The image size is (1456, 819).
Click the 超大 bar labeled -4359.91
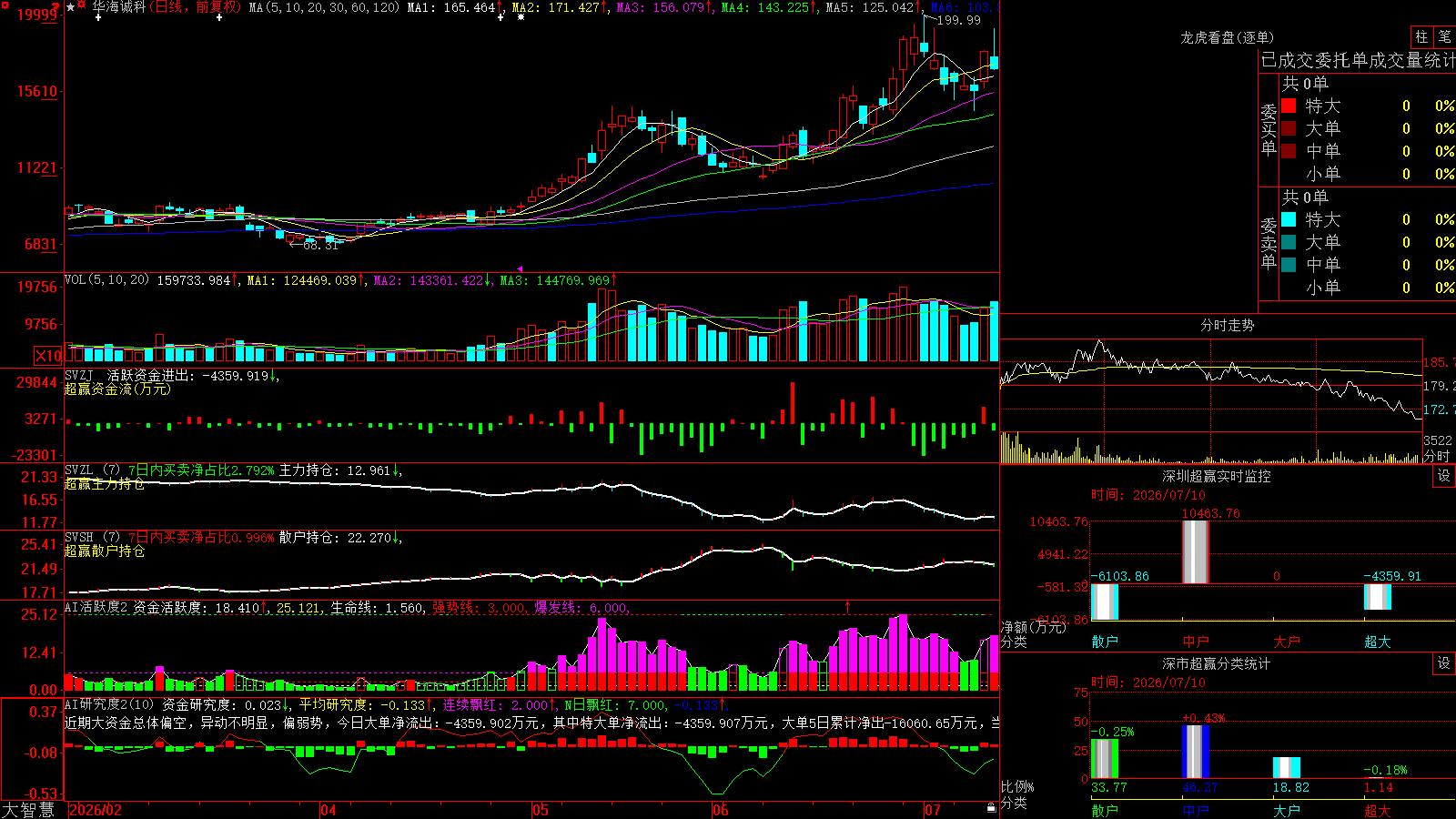[1378, 597]
